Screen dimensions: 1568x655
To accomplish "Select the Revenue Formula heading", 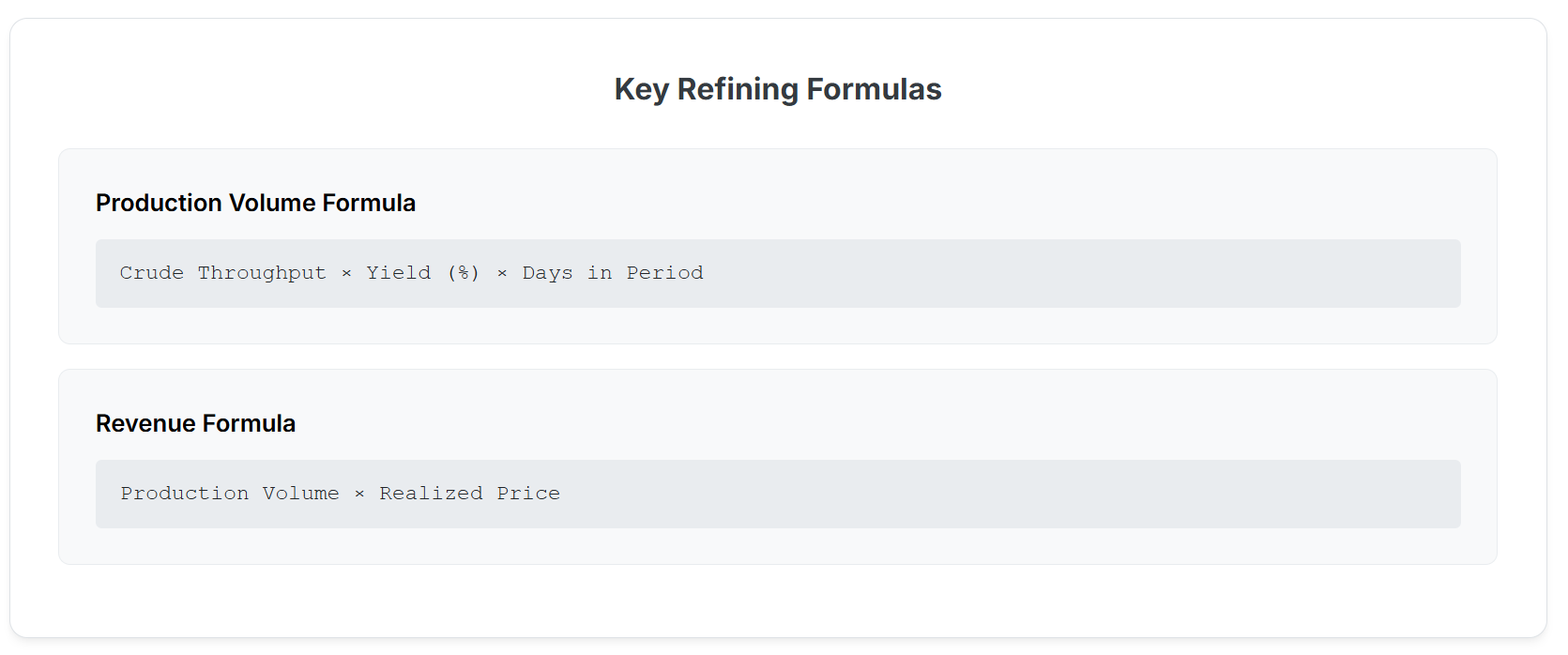I will tap(195, 423).
